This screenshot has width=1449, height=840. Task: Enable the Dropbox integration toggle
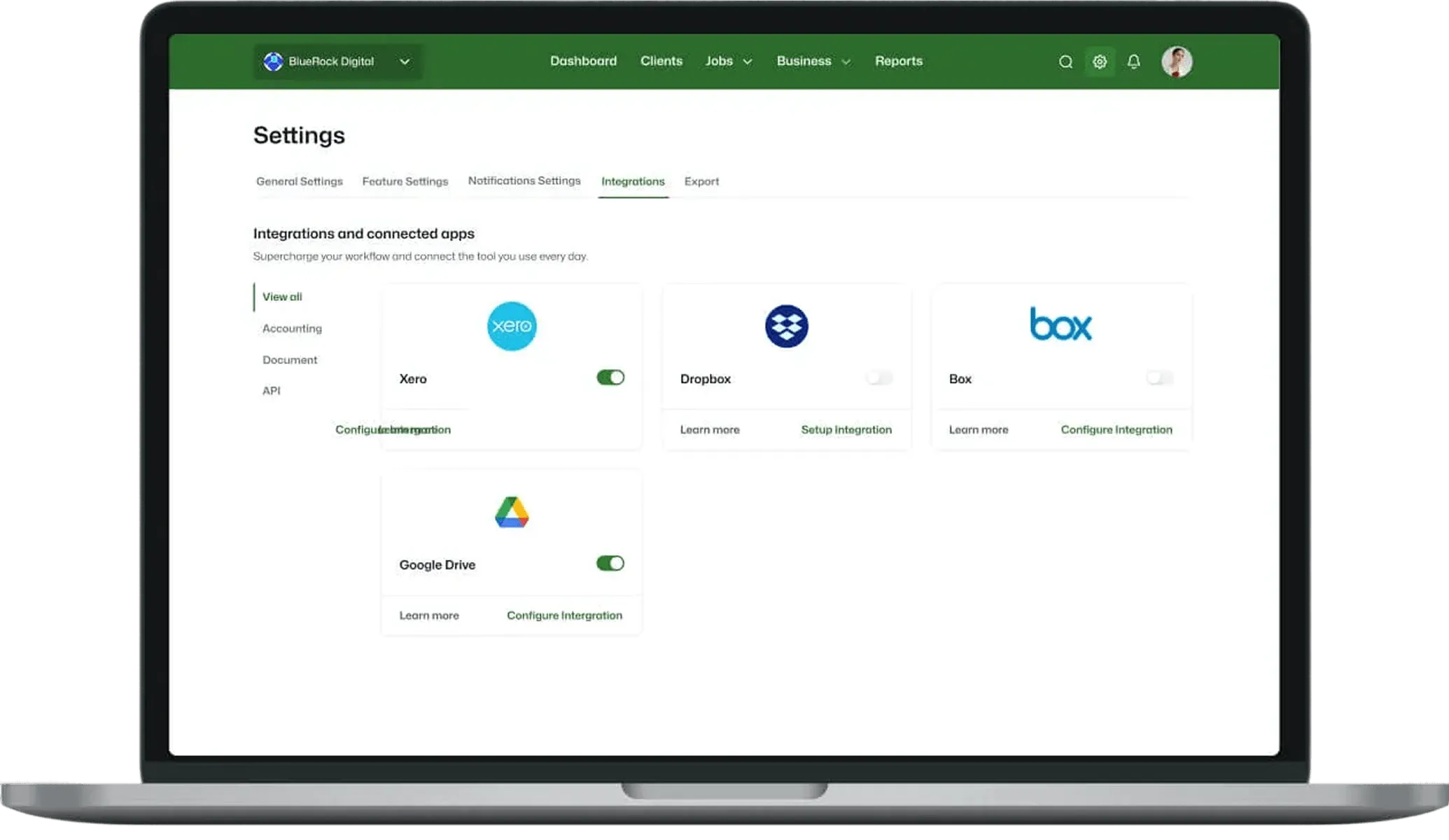(879, 378)
